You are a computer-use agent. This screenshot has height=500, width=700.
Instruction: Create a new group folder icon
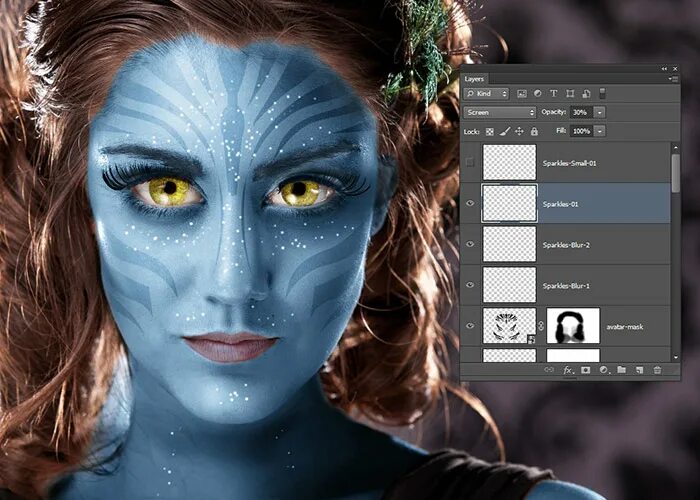click(x=621, y=370)
